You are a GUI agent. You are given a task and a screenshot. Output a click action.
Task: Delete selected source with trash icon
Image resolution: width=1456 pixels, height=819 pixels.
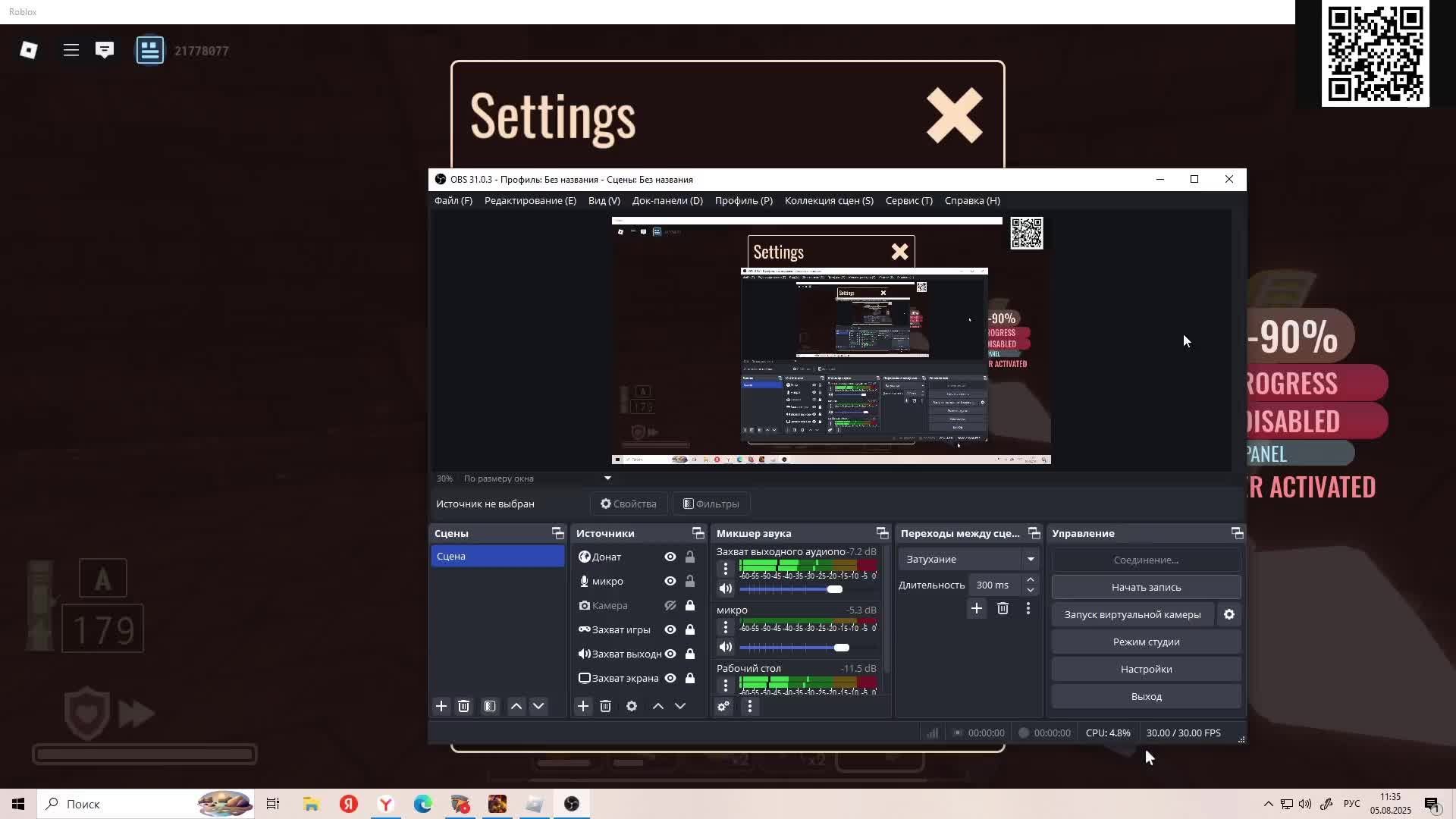point(605,706)
